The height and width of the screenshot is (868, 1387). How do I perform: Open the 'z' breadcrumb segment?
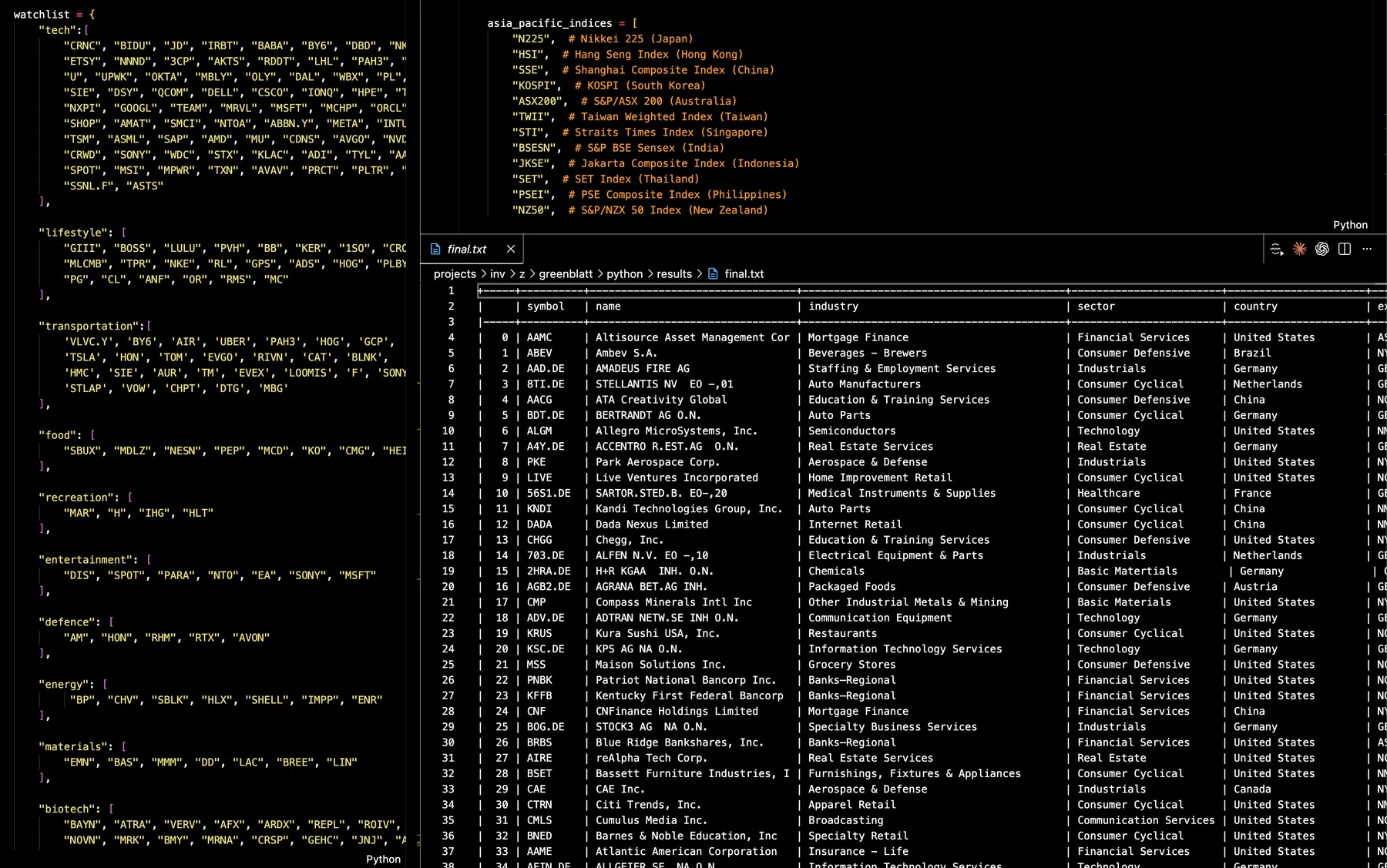[522, 273]
